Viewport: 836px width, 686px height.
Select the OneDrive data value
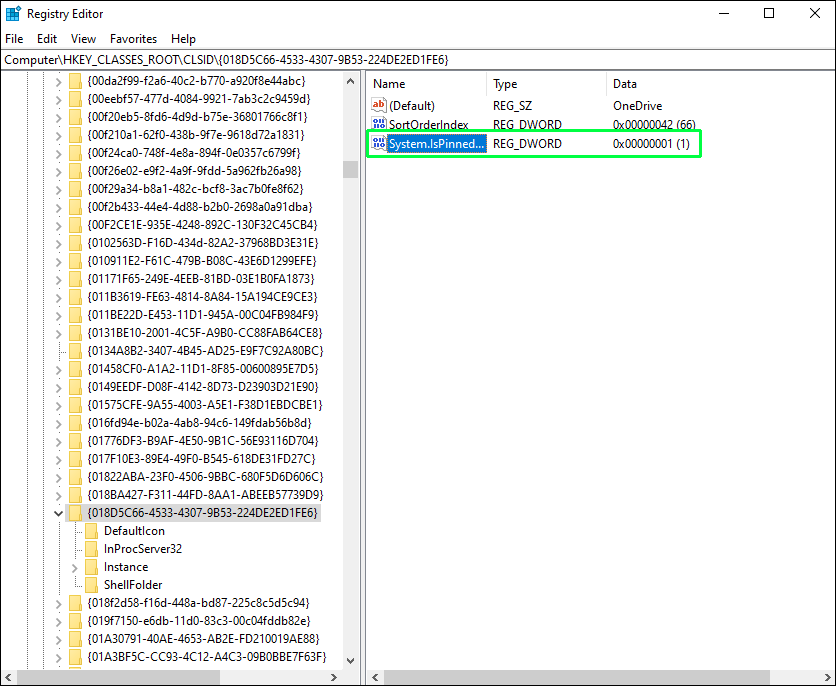(637, 106)
